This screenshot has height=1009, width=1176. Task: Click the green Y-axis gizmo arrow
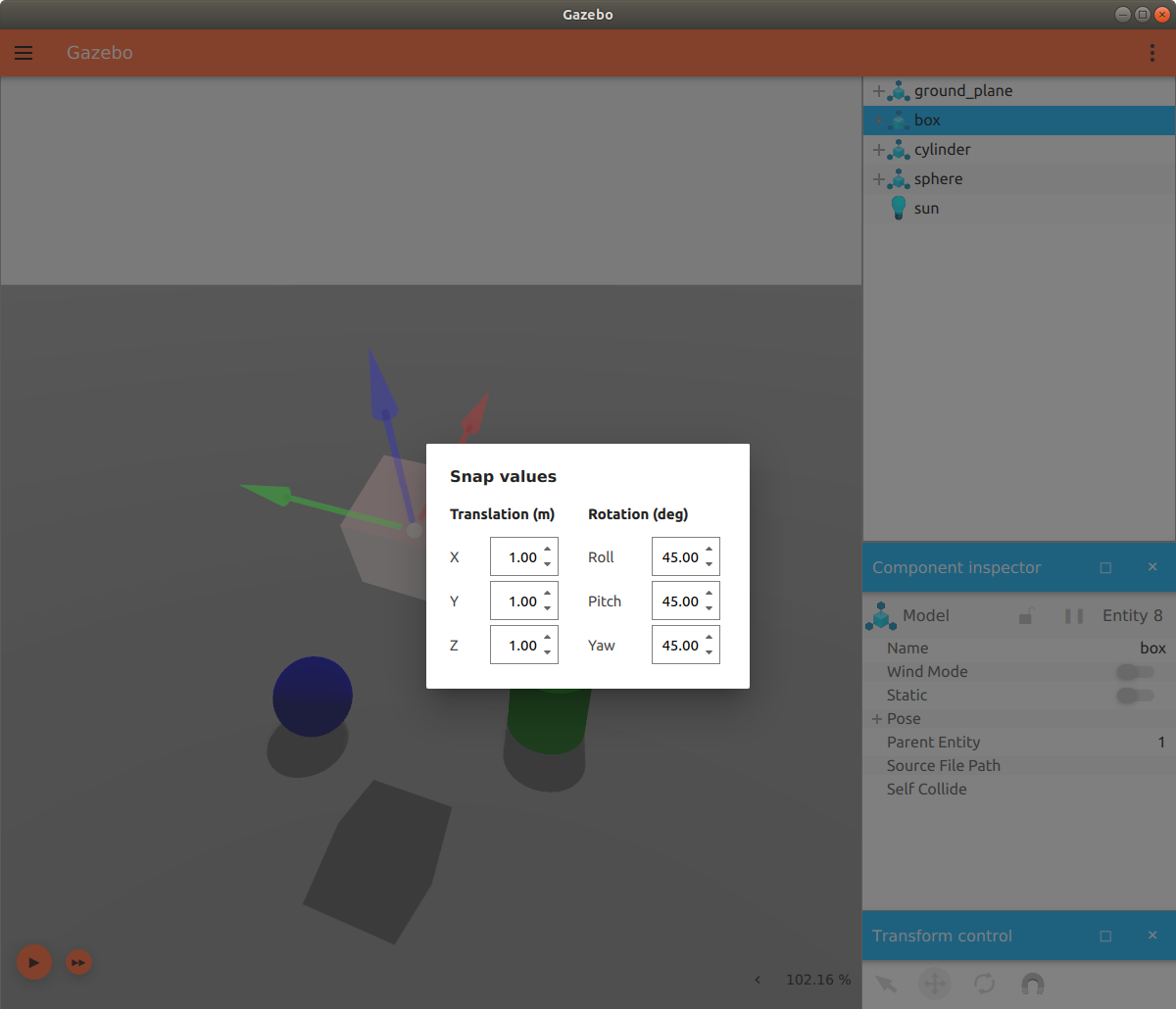point(284,497)
